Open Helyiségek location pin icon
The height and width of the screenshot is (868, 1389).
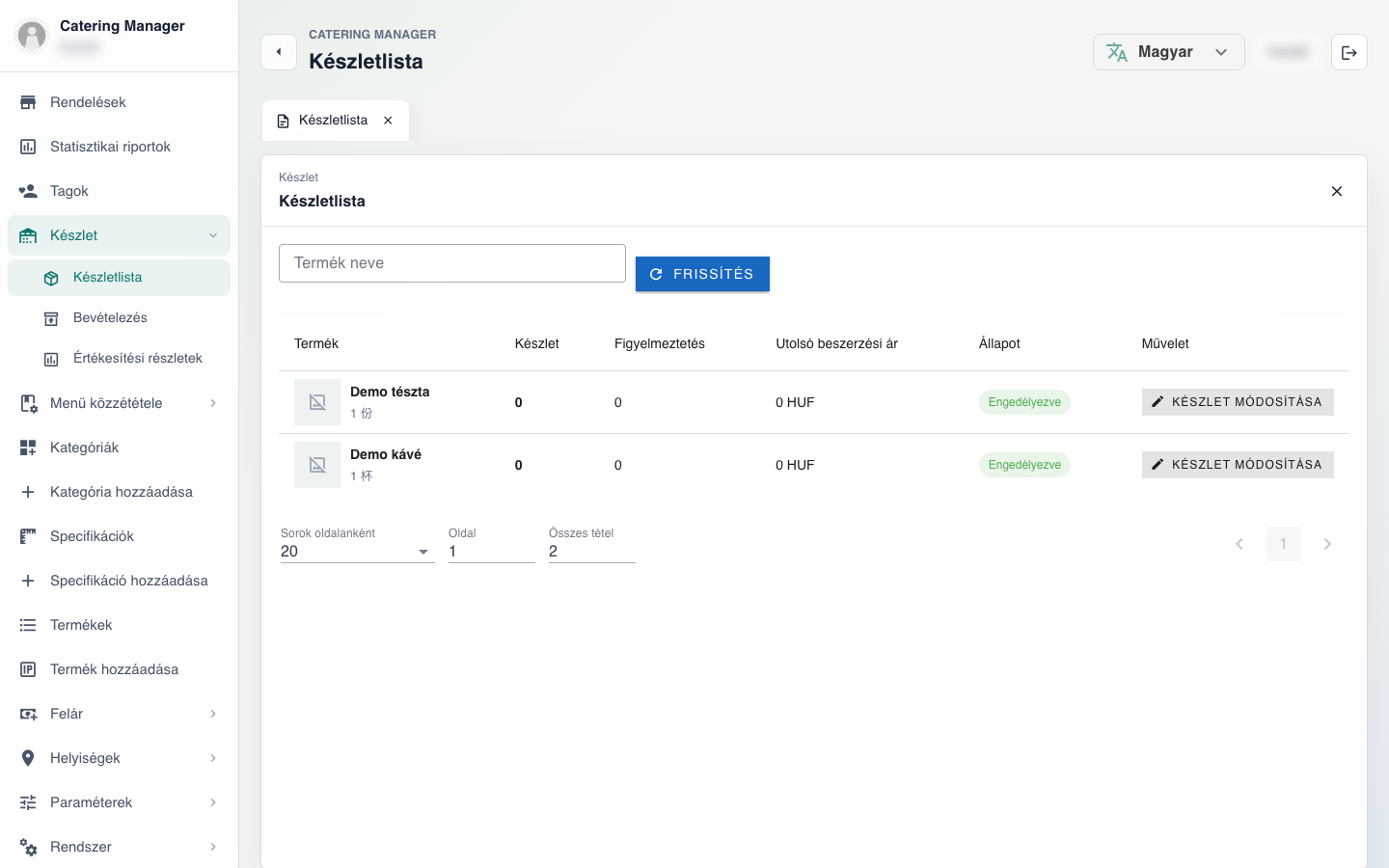(x=28, y=758)
